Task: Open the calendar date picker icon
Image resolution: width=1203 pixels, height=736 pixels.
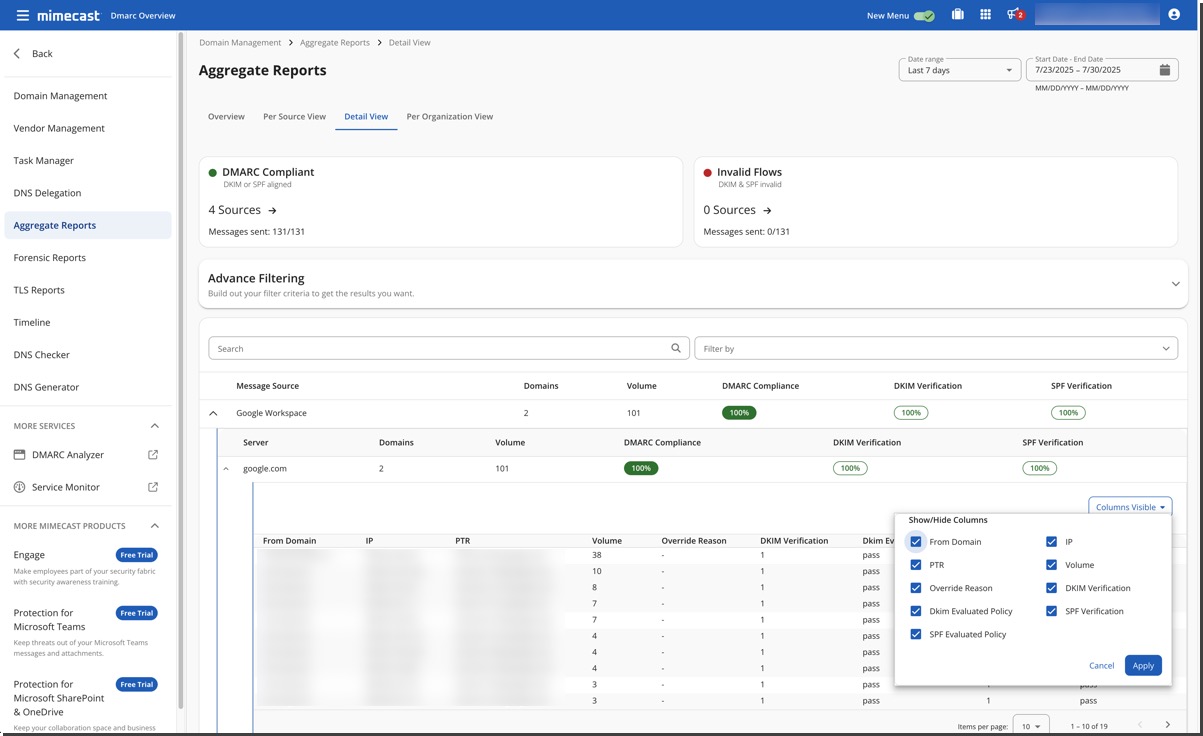Action: [x=1165, y=70]
